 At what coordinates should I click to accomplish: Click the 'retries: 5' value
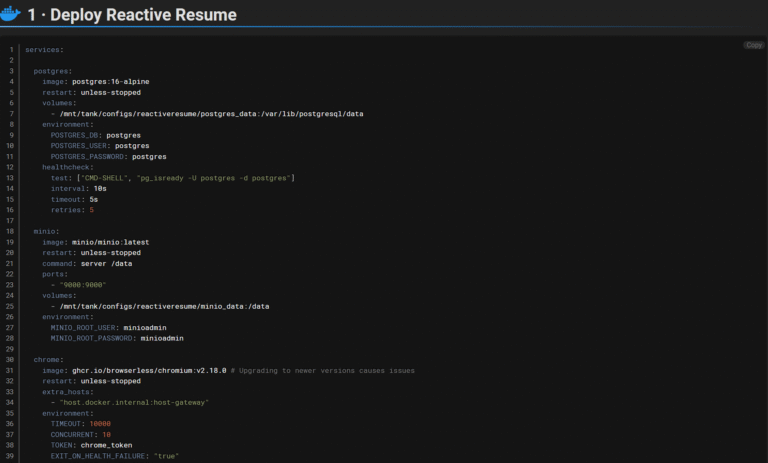tap(91, 210)
